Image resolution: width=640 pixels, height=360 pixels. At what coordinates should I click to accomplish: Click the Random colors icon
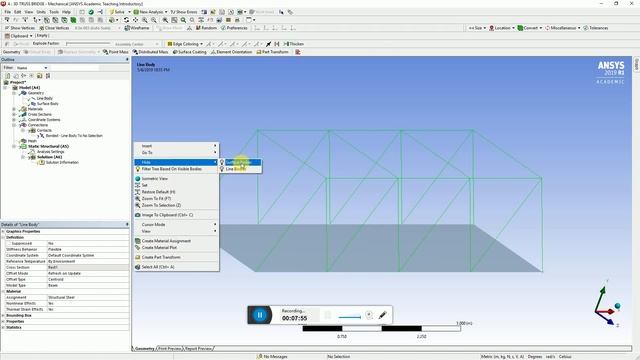coord(198,28)
